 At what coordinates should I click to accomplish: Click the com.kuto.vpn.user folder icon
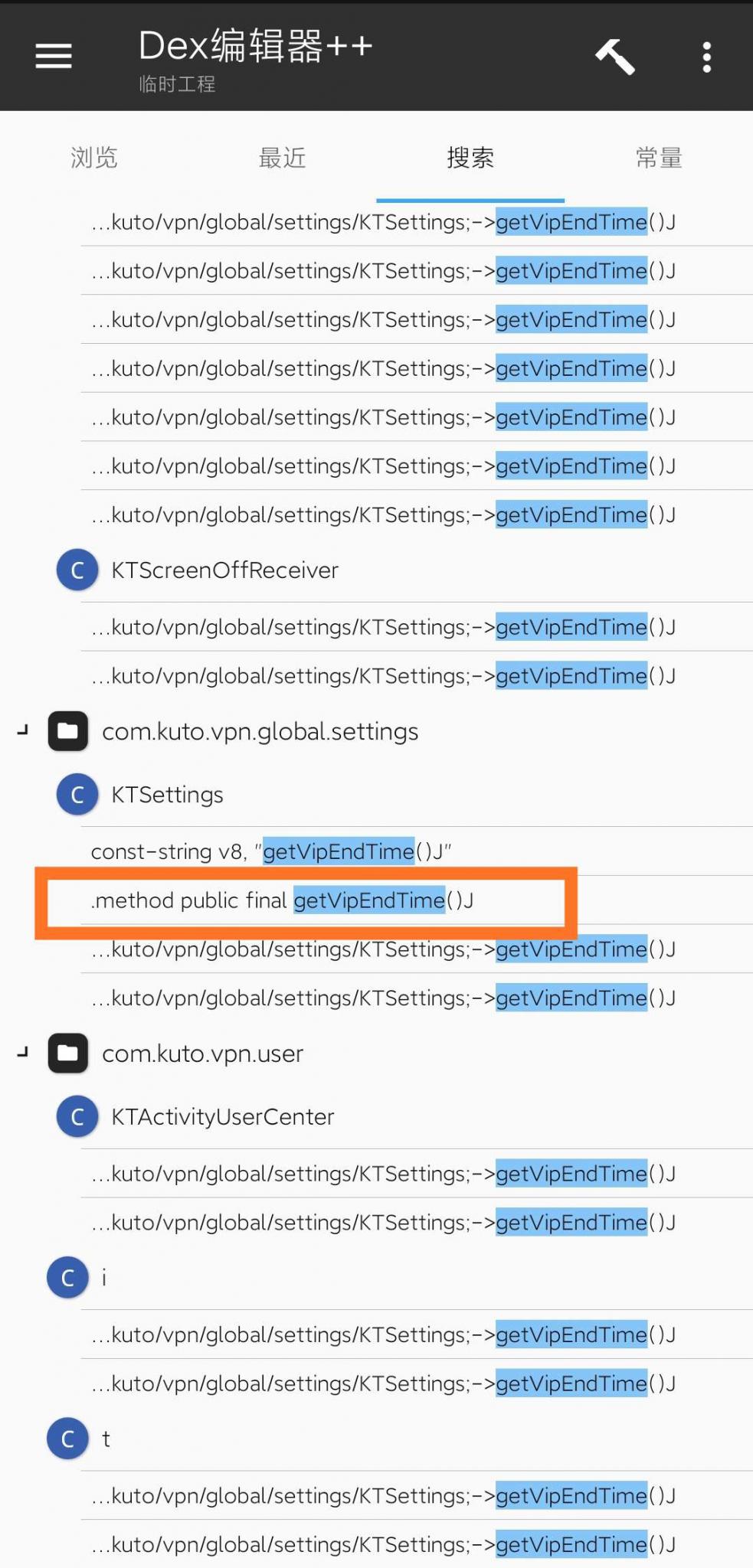[68, 1053]
